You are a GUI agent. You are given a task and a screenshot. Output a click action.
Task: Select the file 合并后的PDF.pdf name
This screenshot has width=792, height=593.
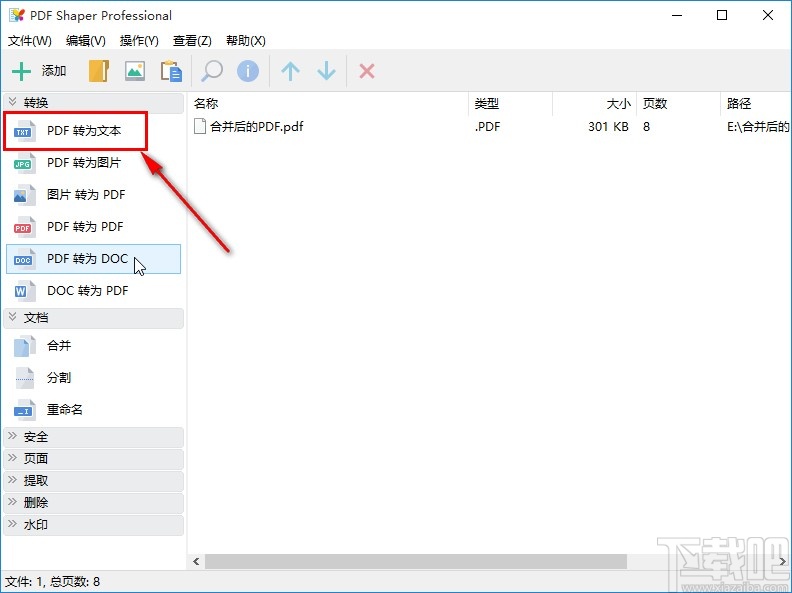257,126
